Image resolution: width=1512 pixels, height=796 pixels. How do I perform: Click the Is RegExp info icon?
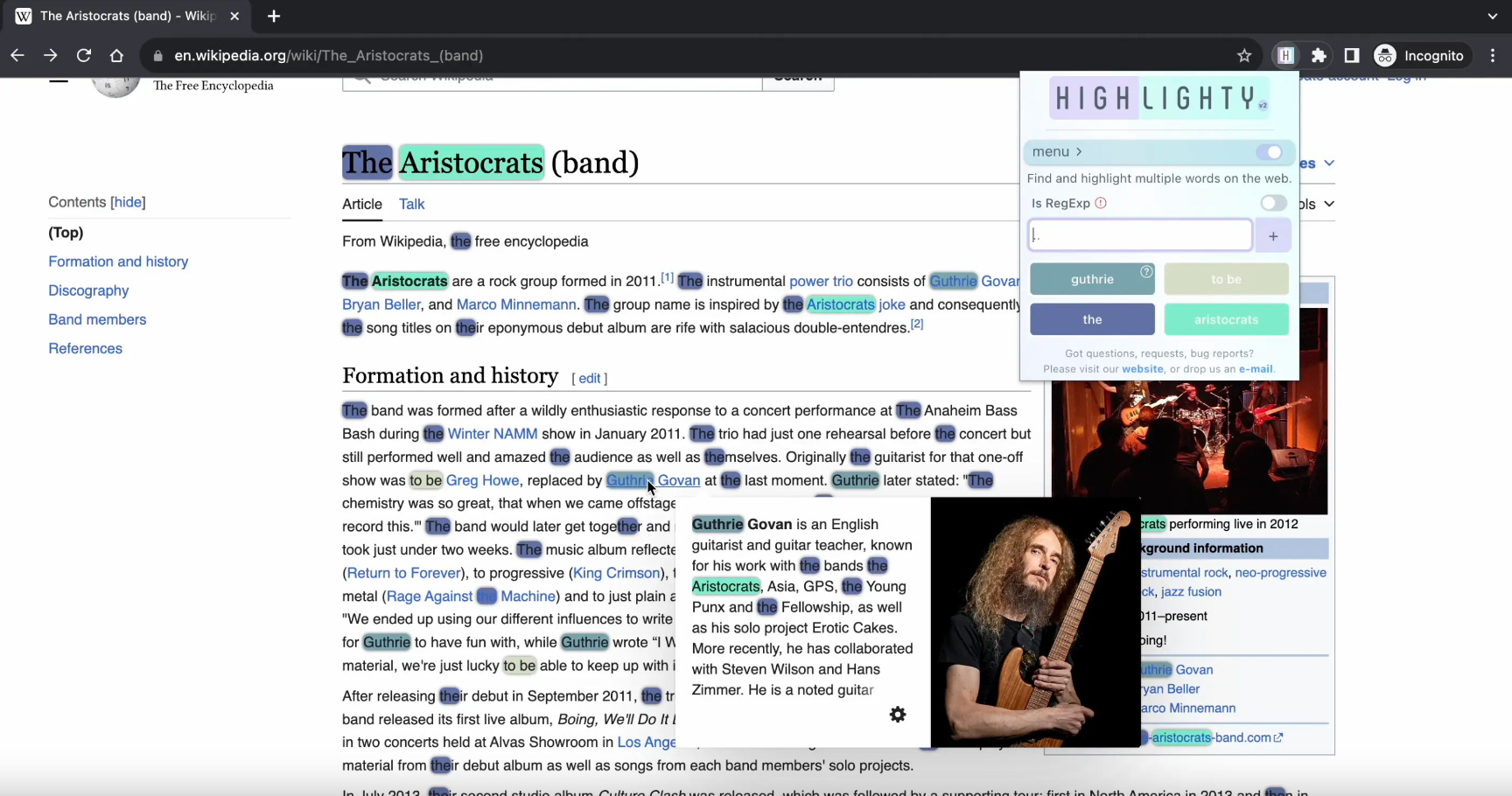pos(1101,203)
